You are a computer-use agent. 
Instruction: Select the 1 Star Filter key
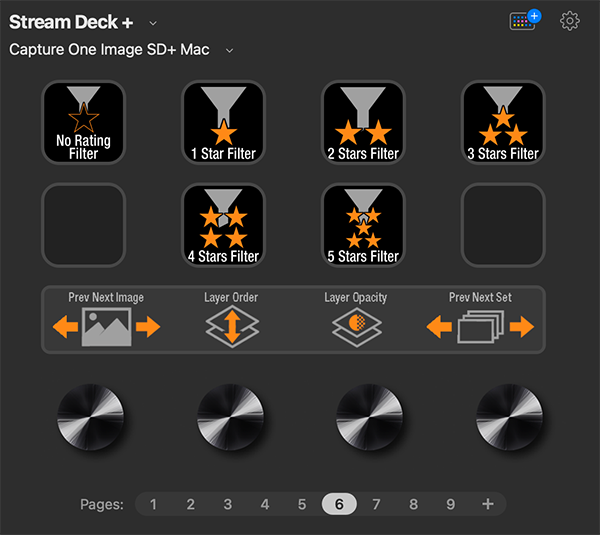click(x=223, y=122)
